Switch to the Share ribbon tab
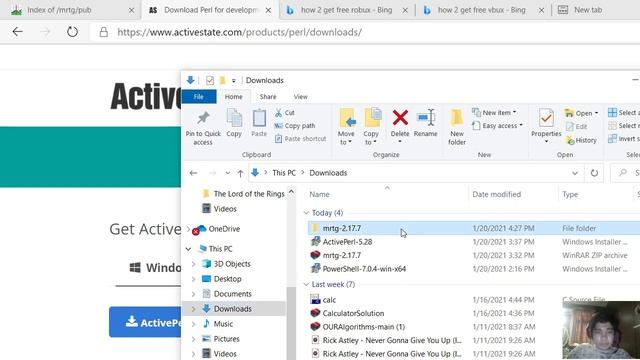The height and width of the screenshot is (360, 640). point(268,97)
